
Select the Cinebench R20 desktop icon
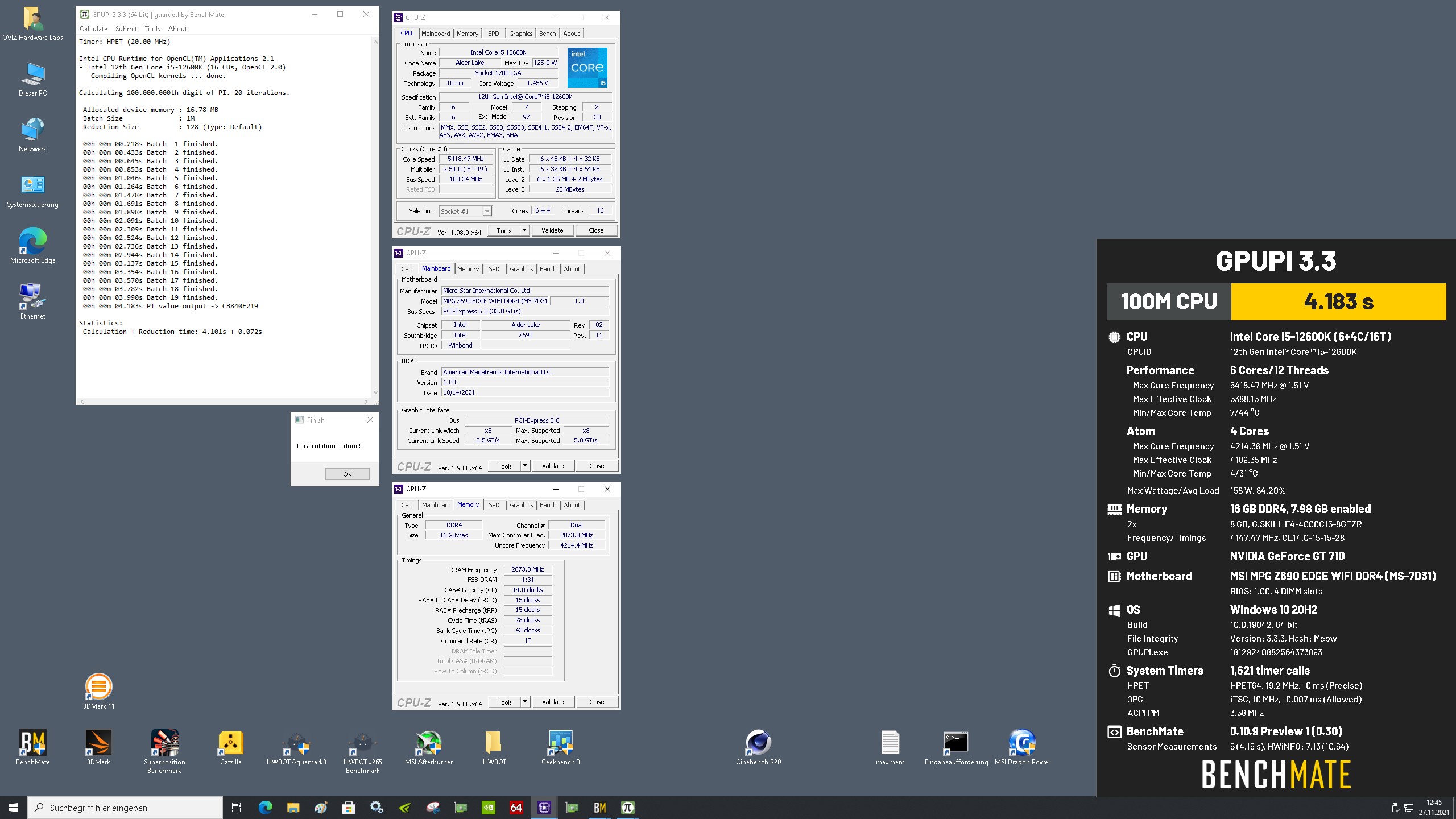click(758, 747)
